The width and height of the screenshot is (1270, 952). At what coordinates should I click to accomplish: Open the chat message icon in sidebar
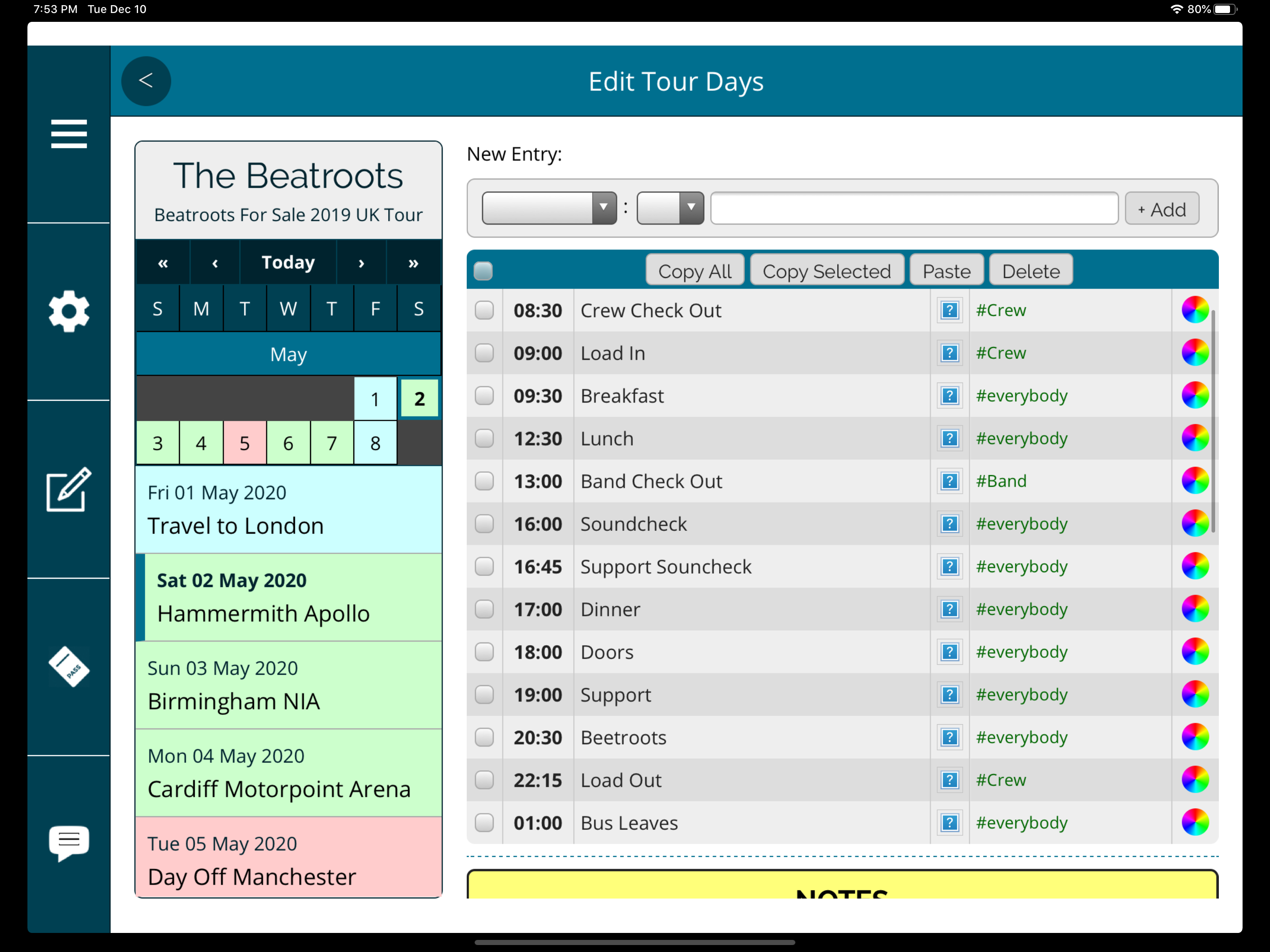click(69, 843)
